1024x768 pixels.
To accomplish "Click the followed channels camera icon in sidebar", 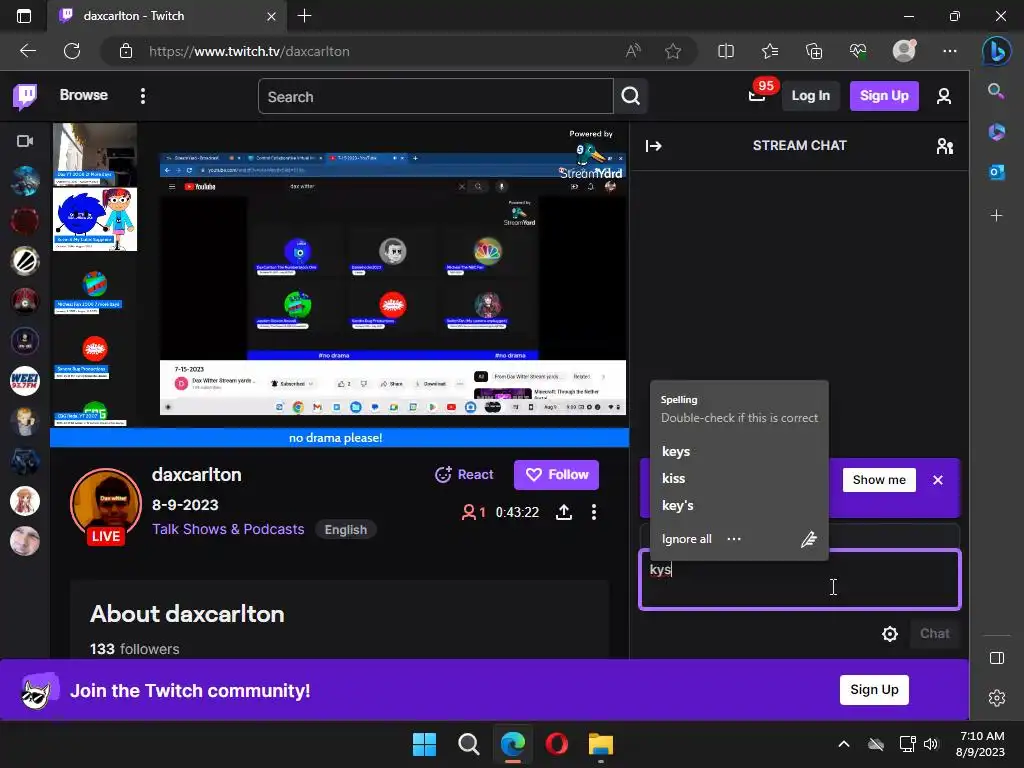I will click(x=25, y=141).
